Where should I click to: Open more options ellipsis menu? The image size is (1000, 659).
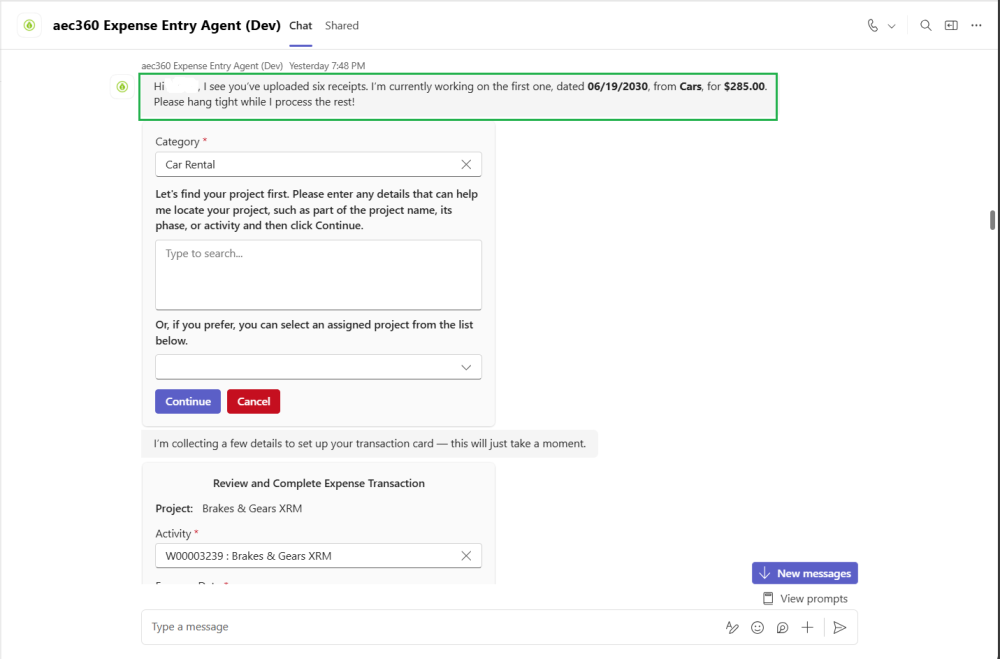pos(976,26)
